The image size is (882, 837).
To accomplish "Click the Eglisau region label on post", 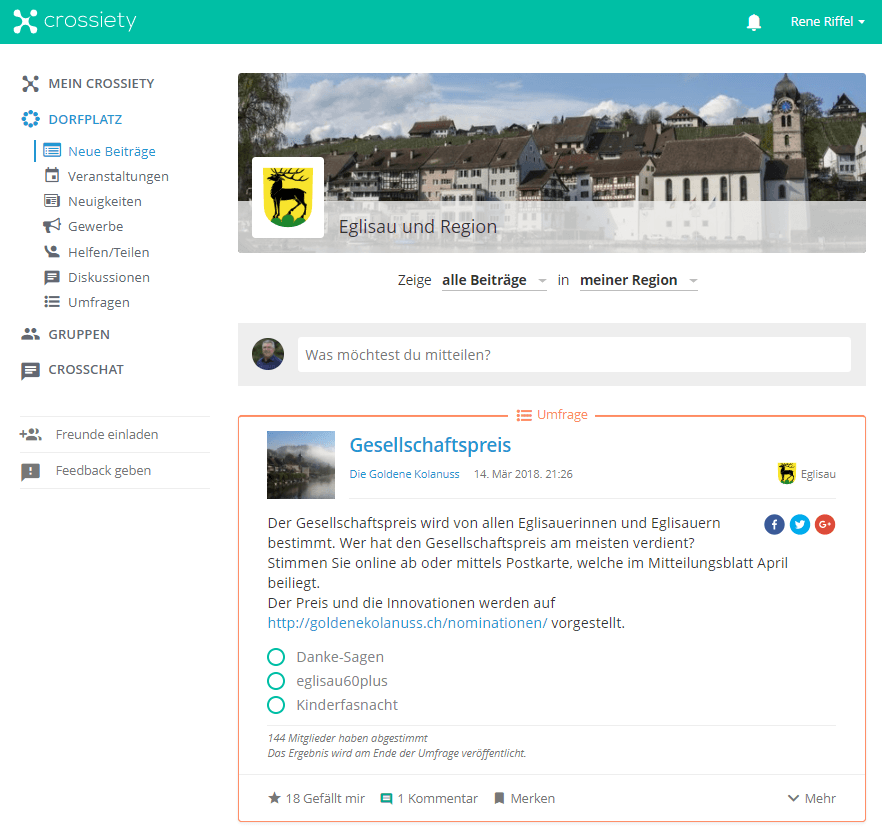I will coord(818,474).
